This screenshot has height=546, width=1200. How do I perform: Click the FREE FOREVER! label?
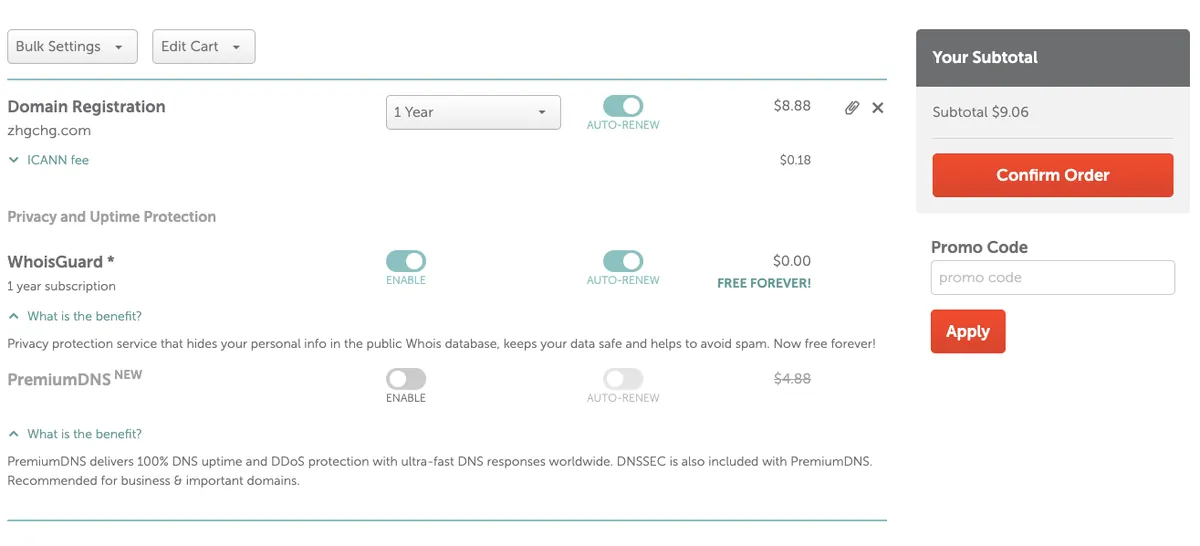[764, 283]
